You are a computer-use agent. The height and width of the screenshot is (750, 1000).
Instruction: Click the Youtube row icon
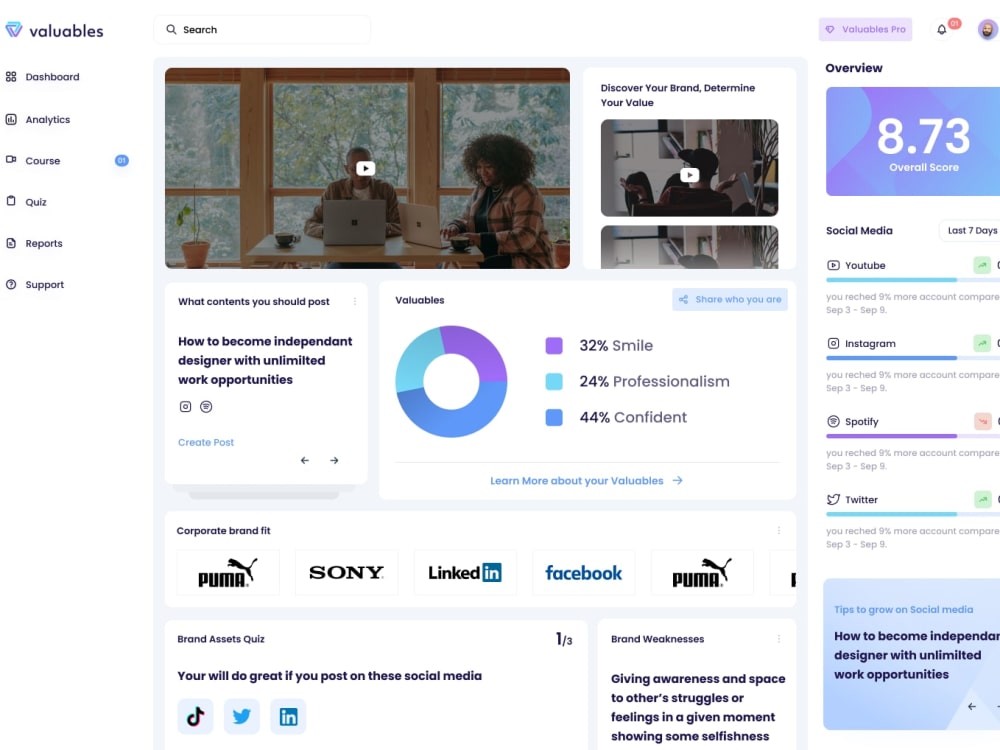point(833,265)
